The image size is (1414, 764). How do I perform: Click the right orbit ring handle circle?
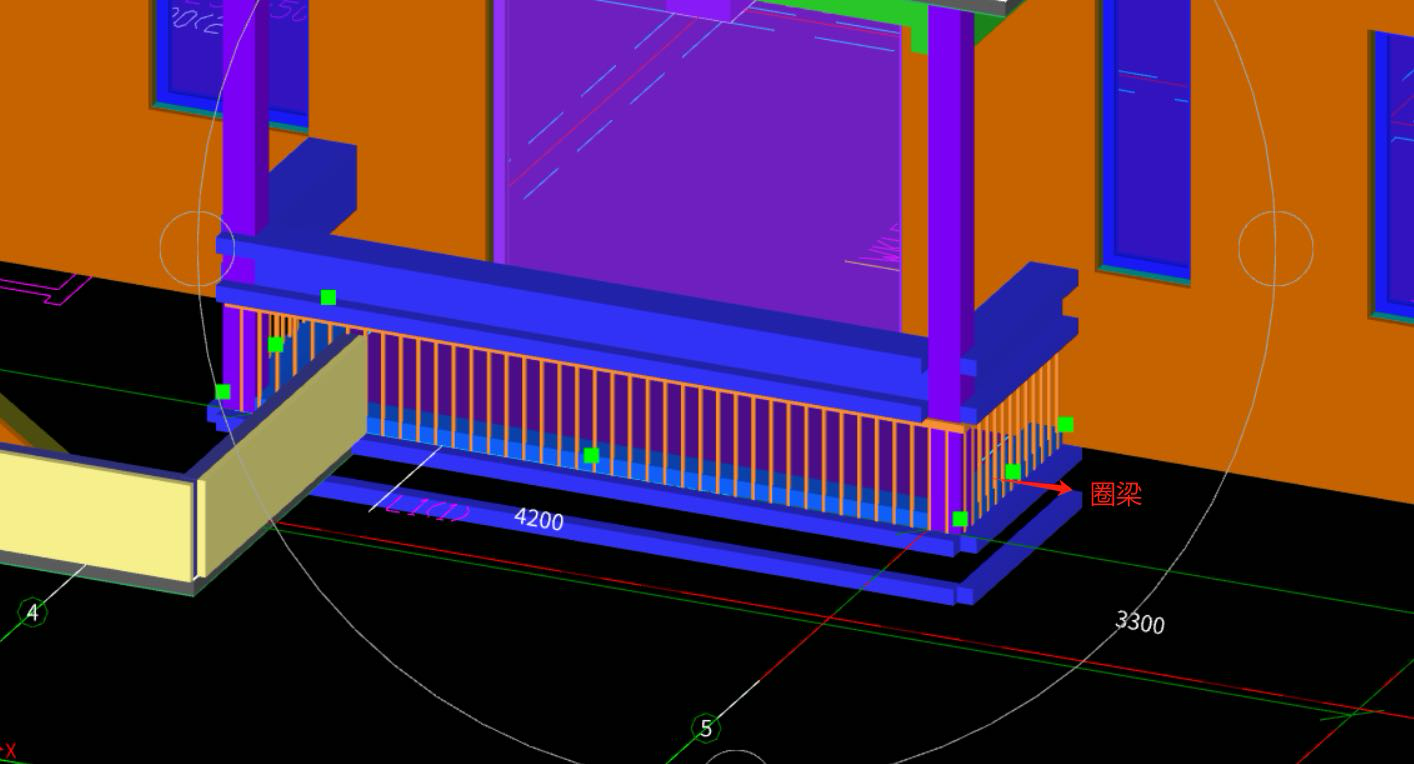pyautogui.click(x=1276, y=247)
